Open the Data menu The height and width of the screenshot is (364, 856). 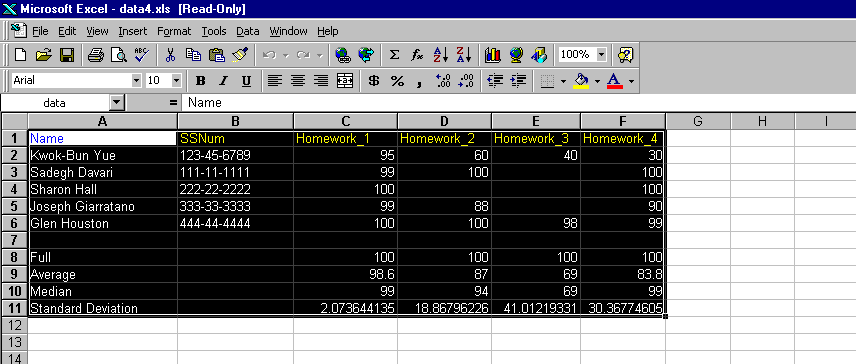tap(248, 31)
